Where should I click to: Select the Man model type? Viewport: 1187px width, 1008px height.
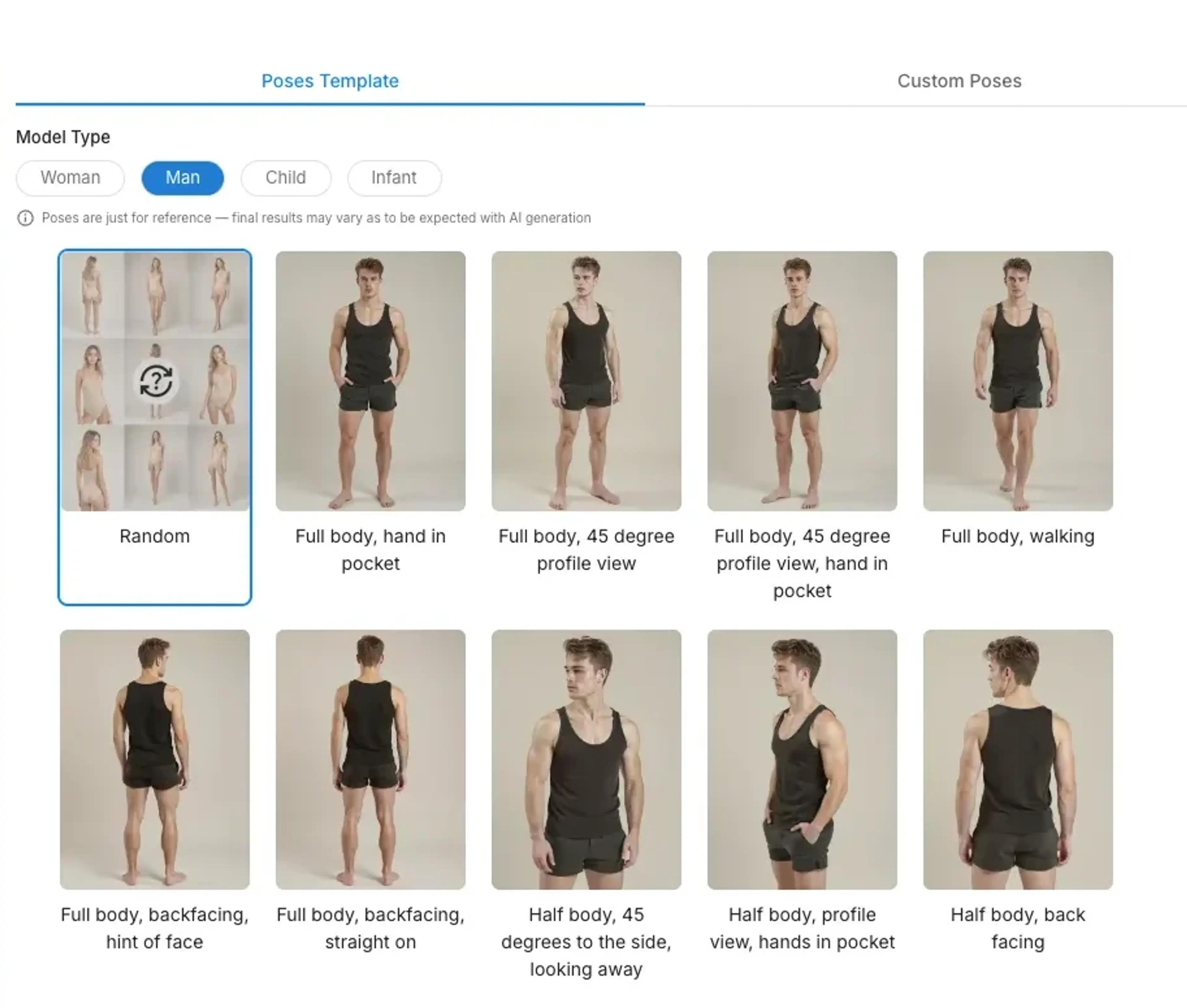[x=182, y=178]
